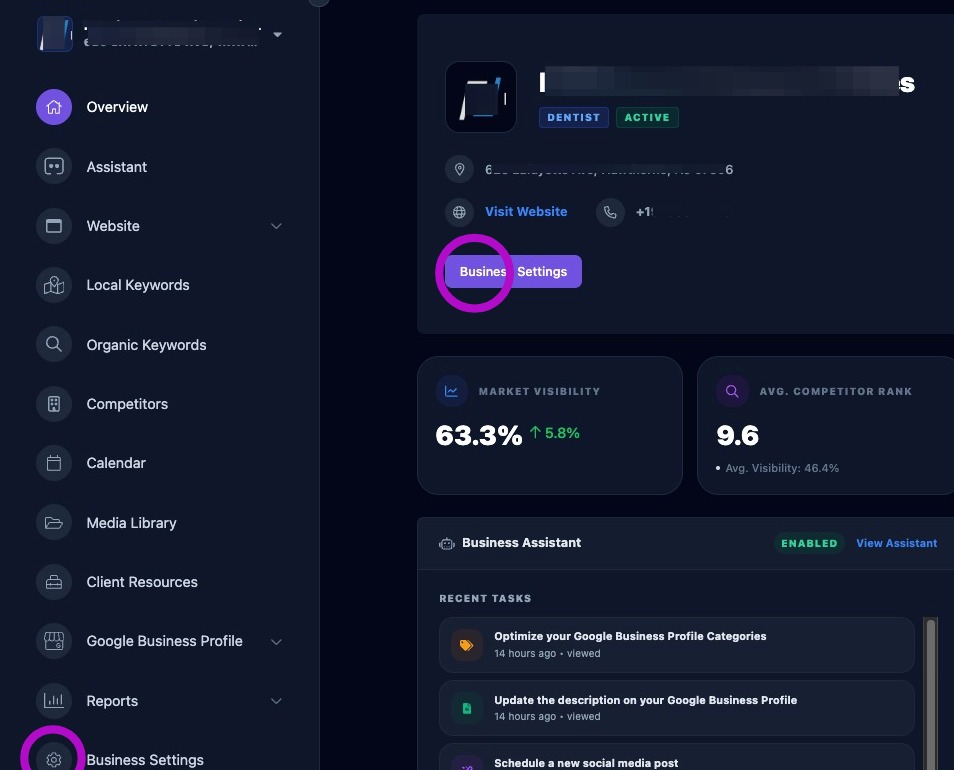Click the Calendar icon in sidebar
Viewport: 954px width, 770px height.
pos(54,463)
